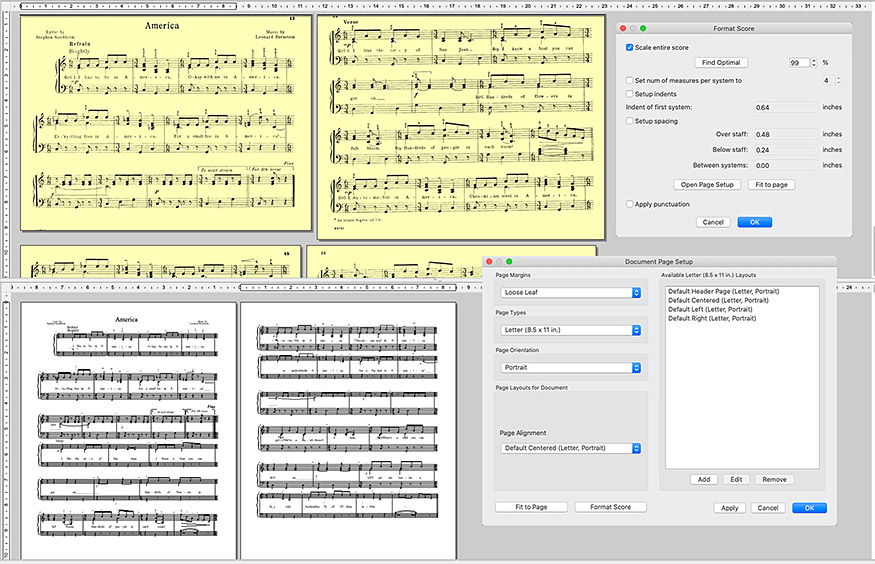The image size is (875, 564).
Task: Click the Add layout button
Action: 704,479
